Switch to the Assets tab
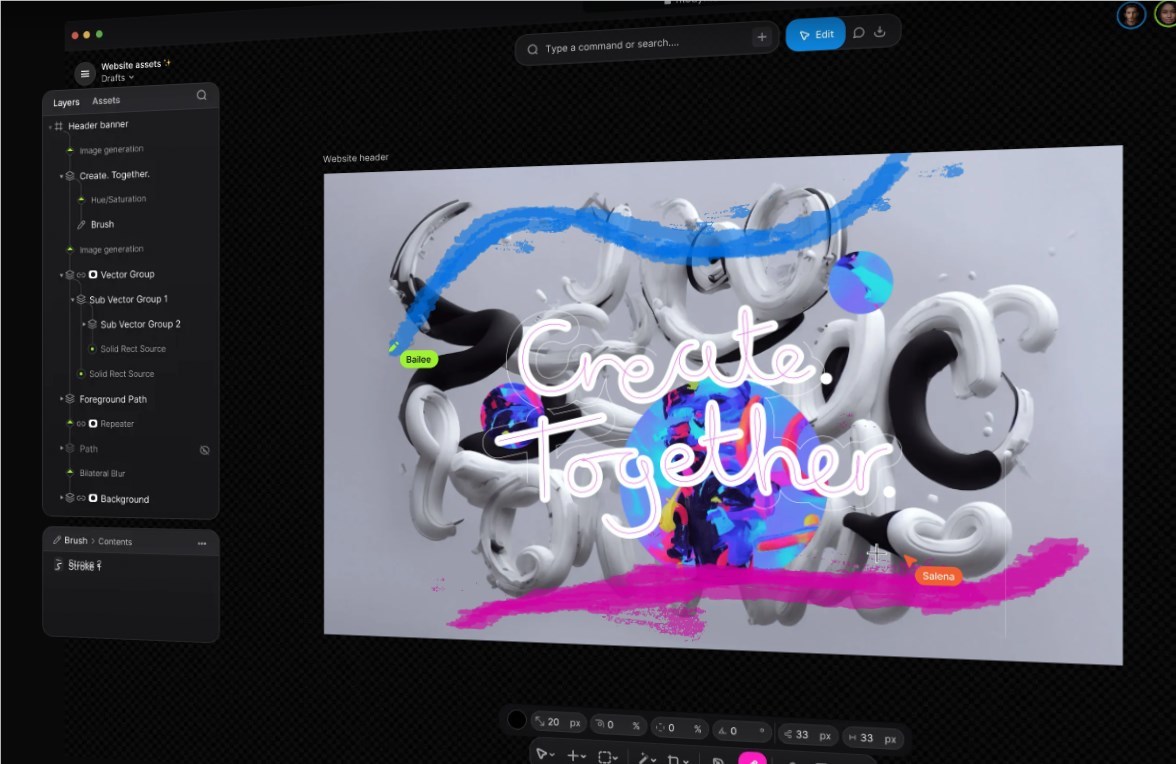Image resolution: width=1176 pixels, height=764 pixels. tap(106, 100)
